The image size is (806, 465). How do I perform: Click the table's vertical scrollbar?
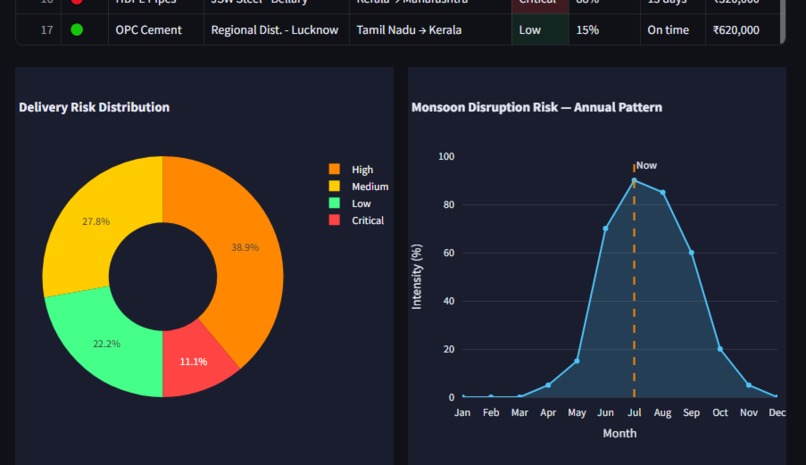782,22
